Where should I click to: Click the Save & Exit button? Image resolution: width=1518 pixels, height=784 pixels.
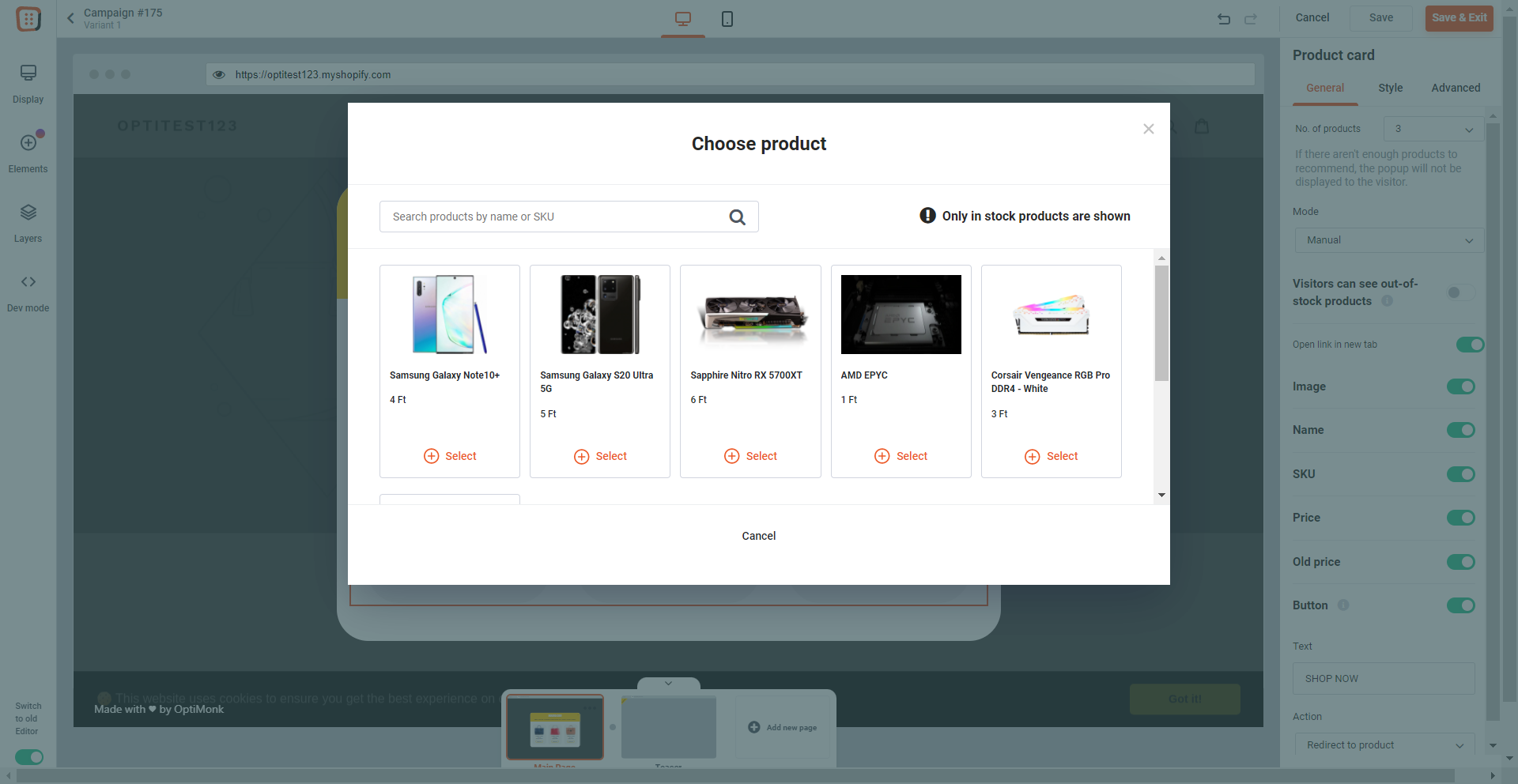[1459, 17]
